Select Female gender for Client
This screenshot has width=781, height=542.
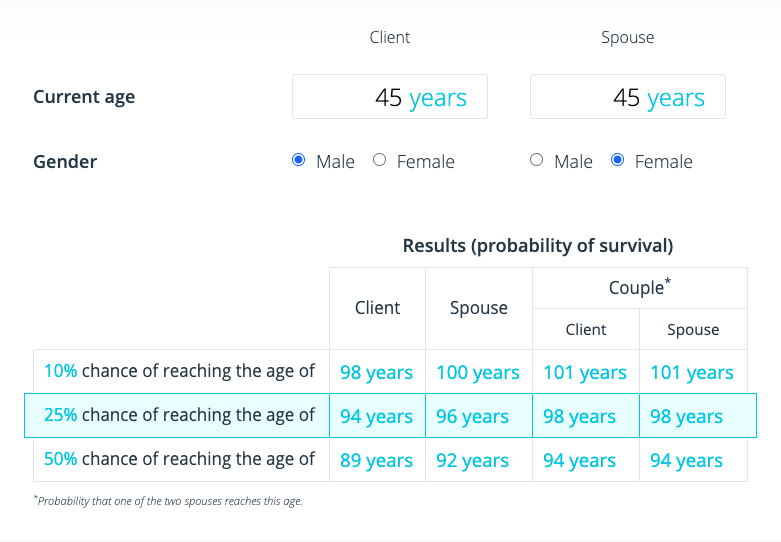(379, 160)
